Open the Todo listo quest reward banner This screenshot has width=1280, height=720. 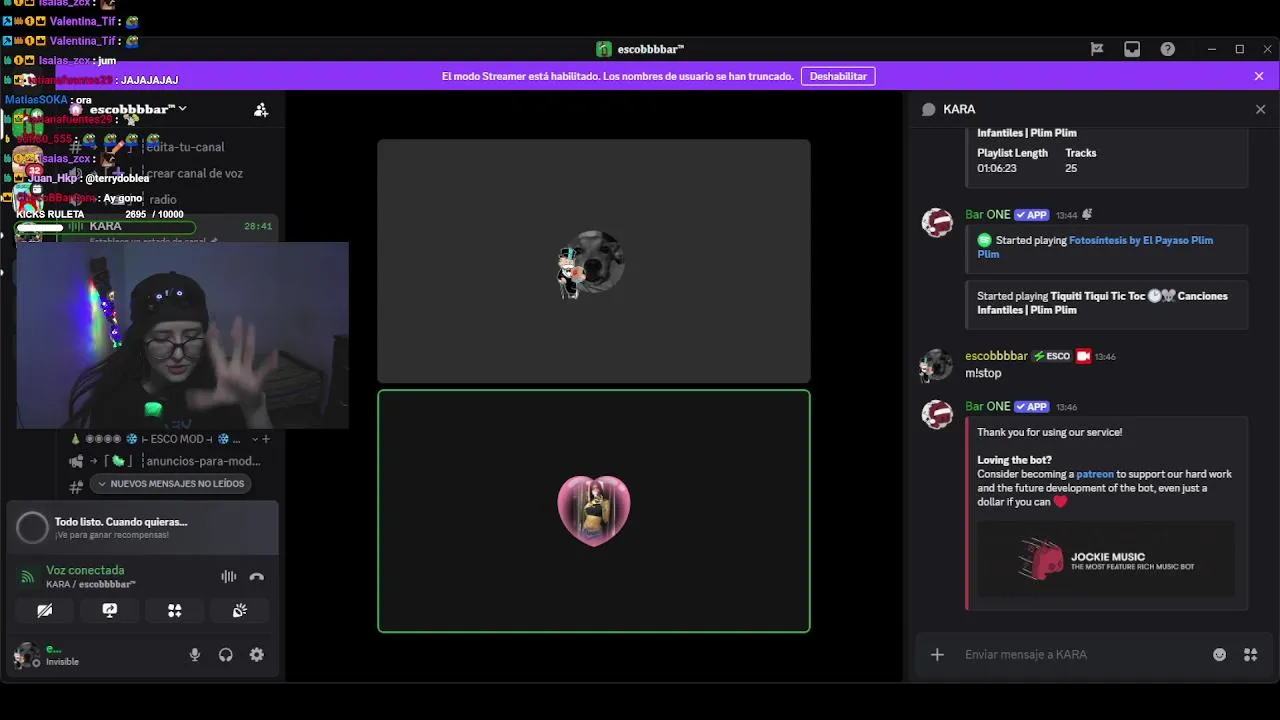142,527
